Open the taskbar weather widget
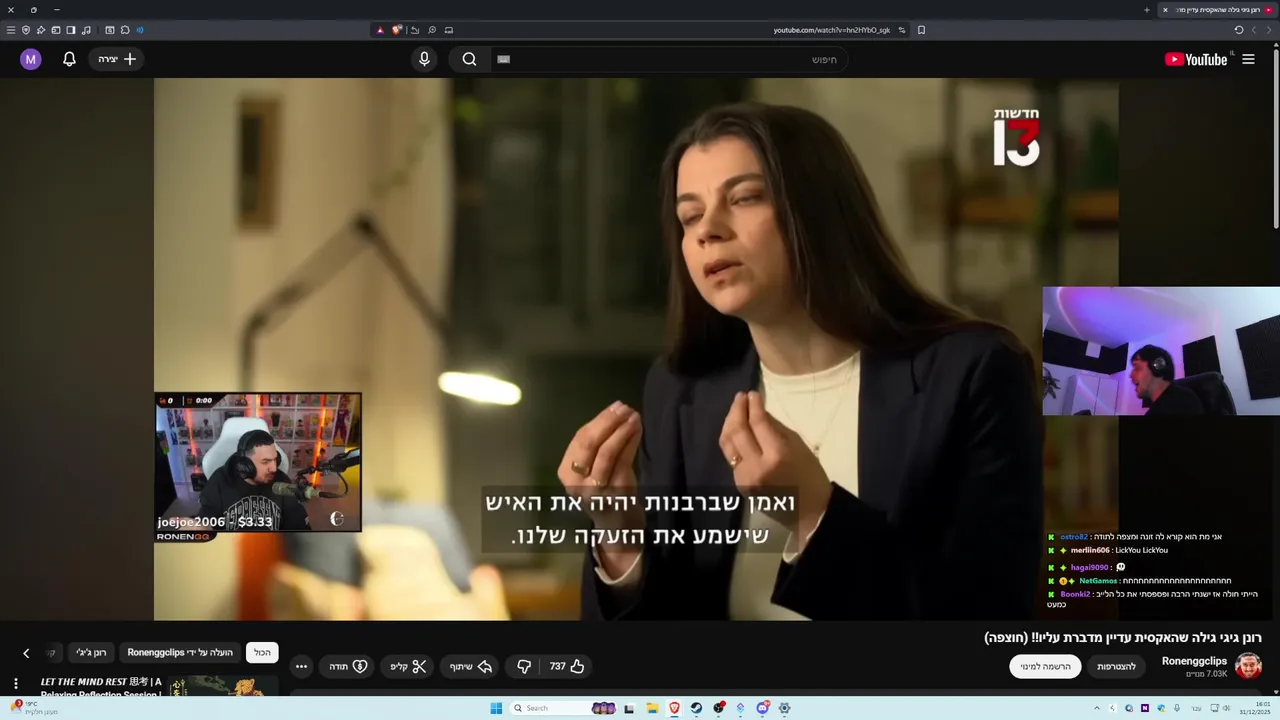1280x720 pixels. coord(36,708)
